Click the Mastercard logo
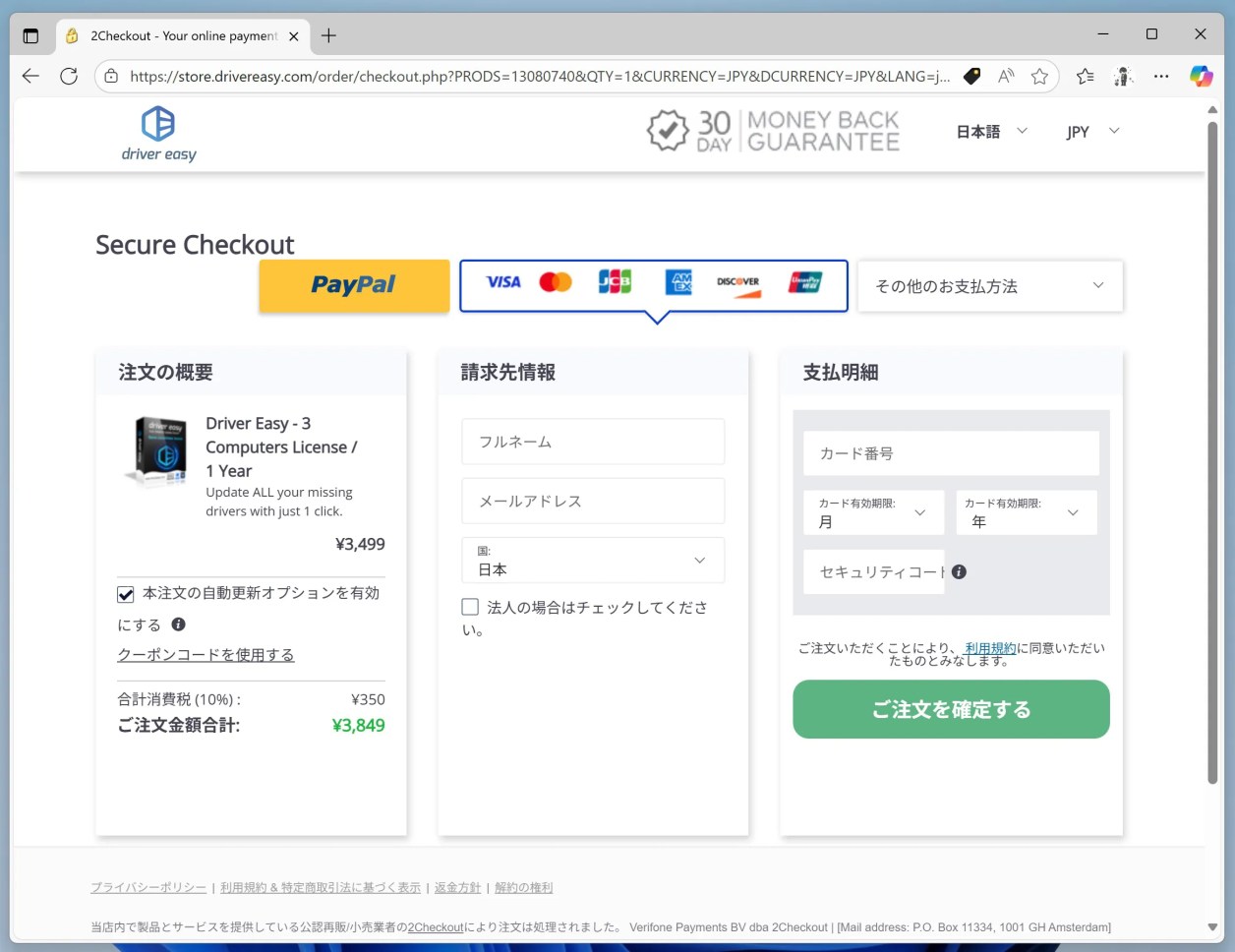 pos(556,282)
